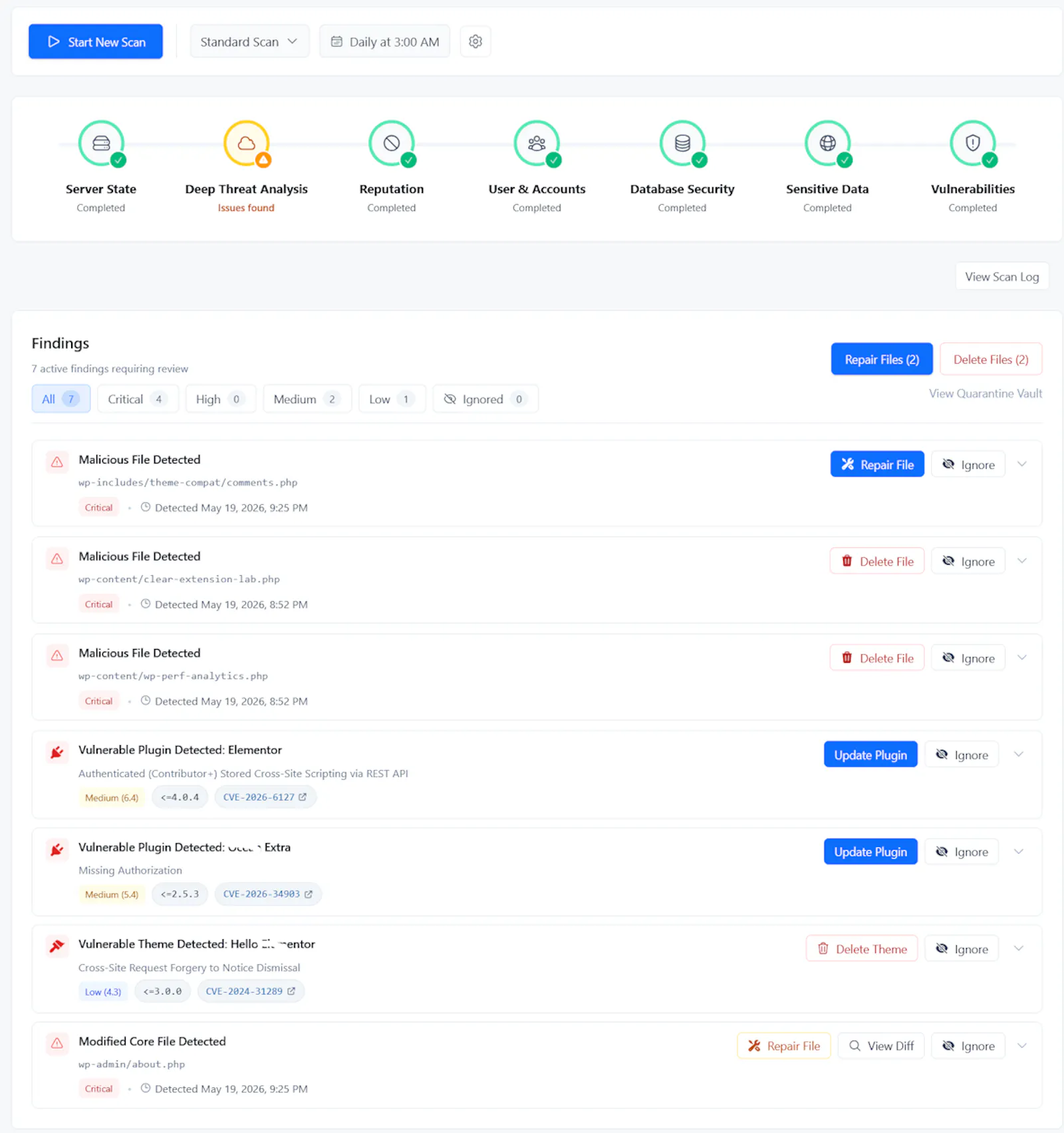Screen dimensions: 1064x1133
Task: Expand the comments.php finding details
Action: coord(1022,464)
